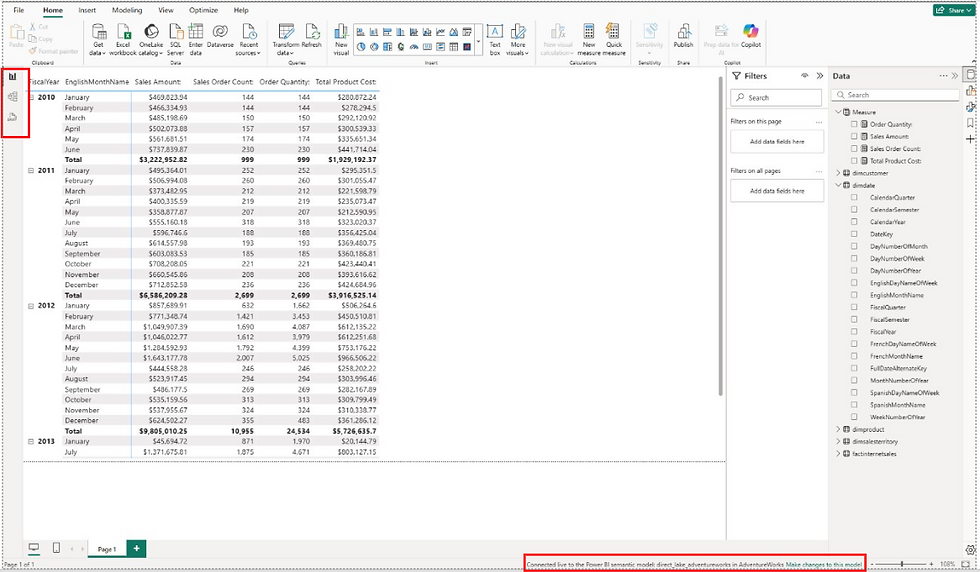Select the stacked bar chart visual in gallery
Screen dimensions: 980x572
[x=361, y=32]
